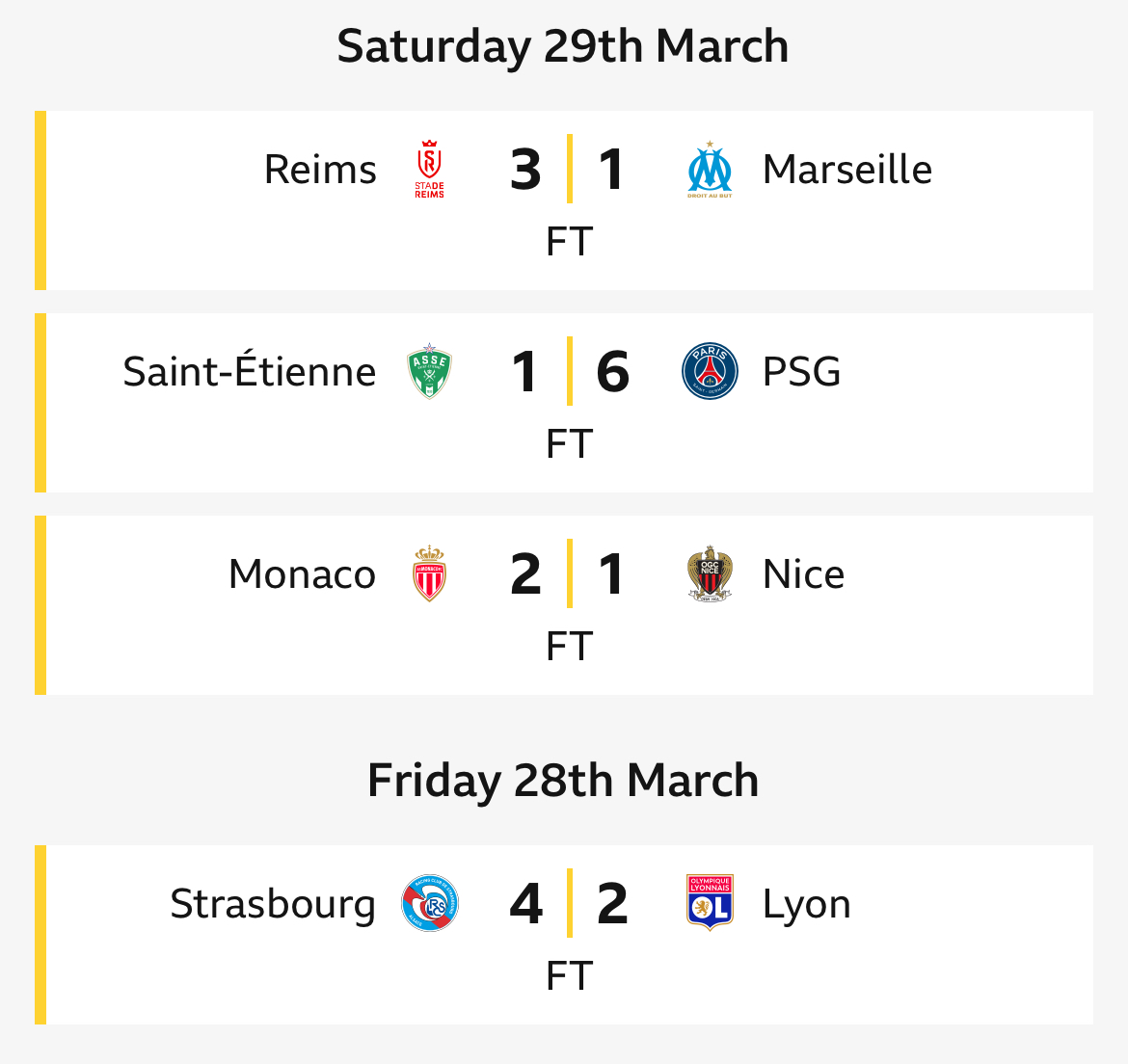Open the Lyon team name link
Screen dimensions: 1128x1064
pyautogui.click(x=806, y=906)
